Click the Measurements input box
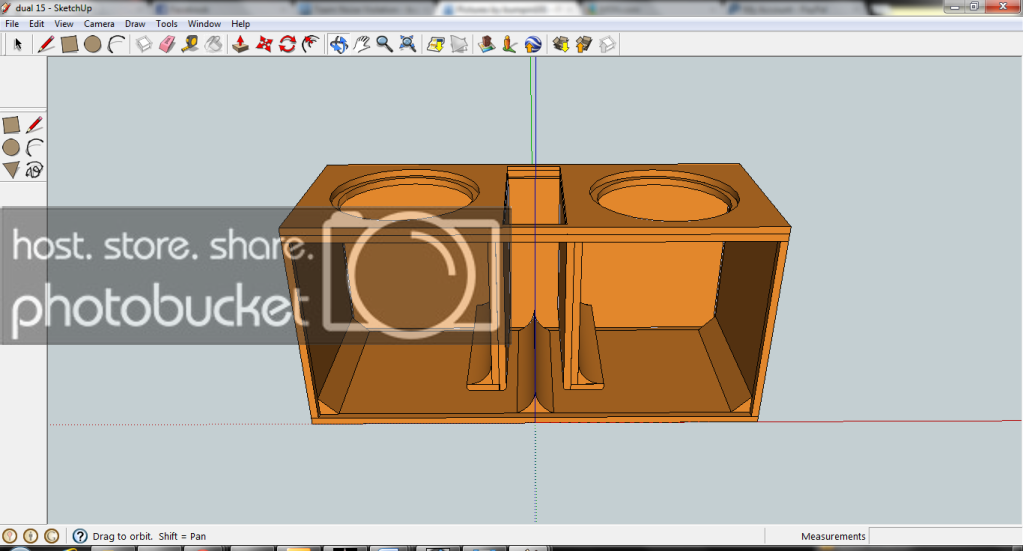 (x=945, y=536)
